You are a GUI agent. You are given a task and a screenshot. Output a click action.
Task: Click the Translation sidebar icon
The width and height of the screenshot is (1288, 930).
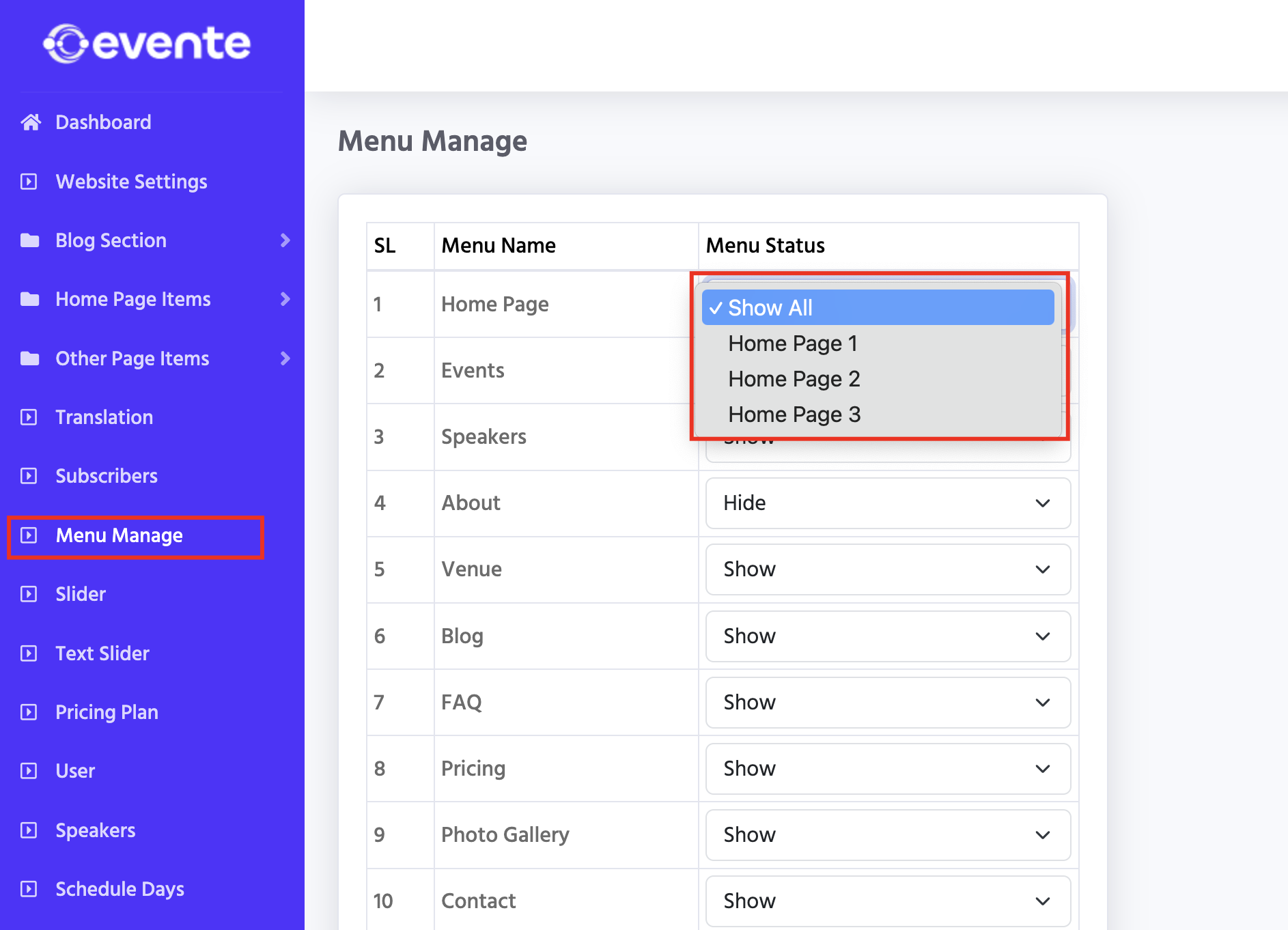[29, 417]
